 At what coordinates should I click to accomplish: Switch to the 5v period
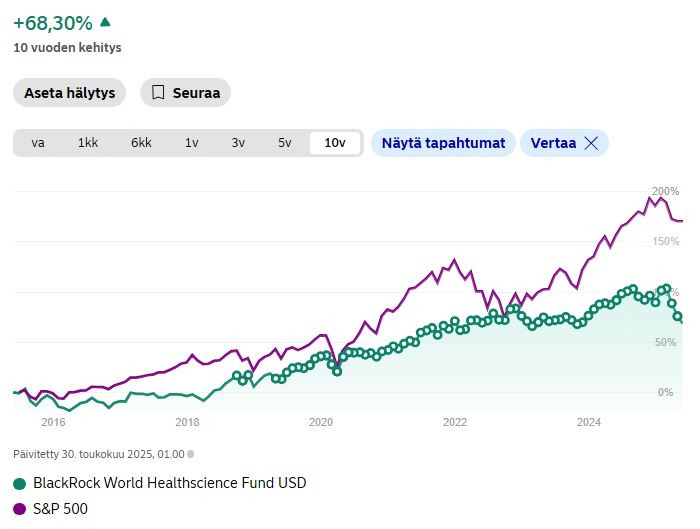point(285,143)
